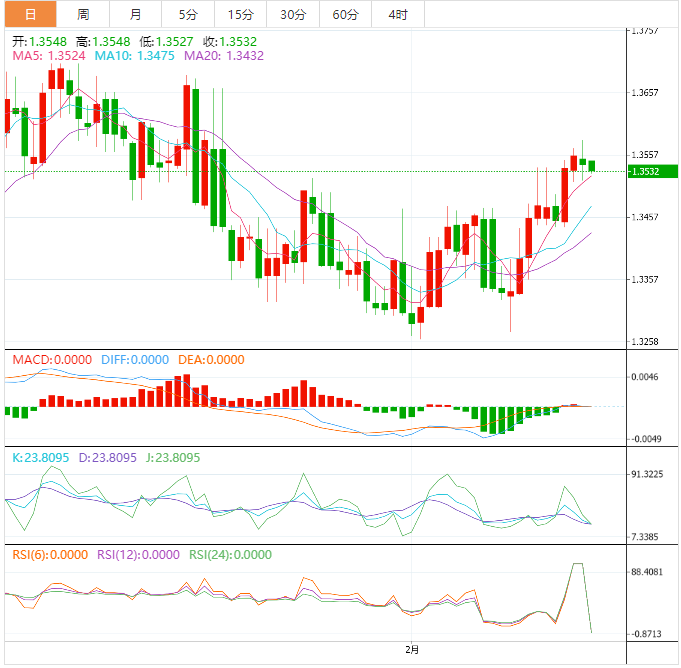681x668 pixels.
Task: Click the open price 开:1.3548
Action: pos(40,42)
